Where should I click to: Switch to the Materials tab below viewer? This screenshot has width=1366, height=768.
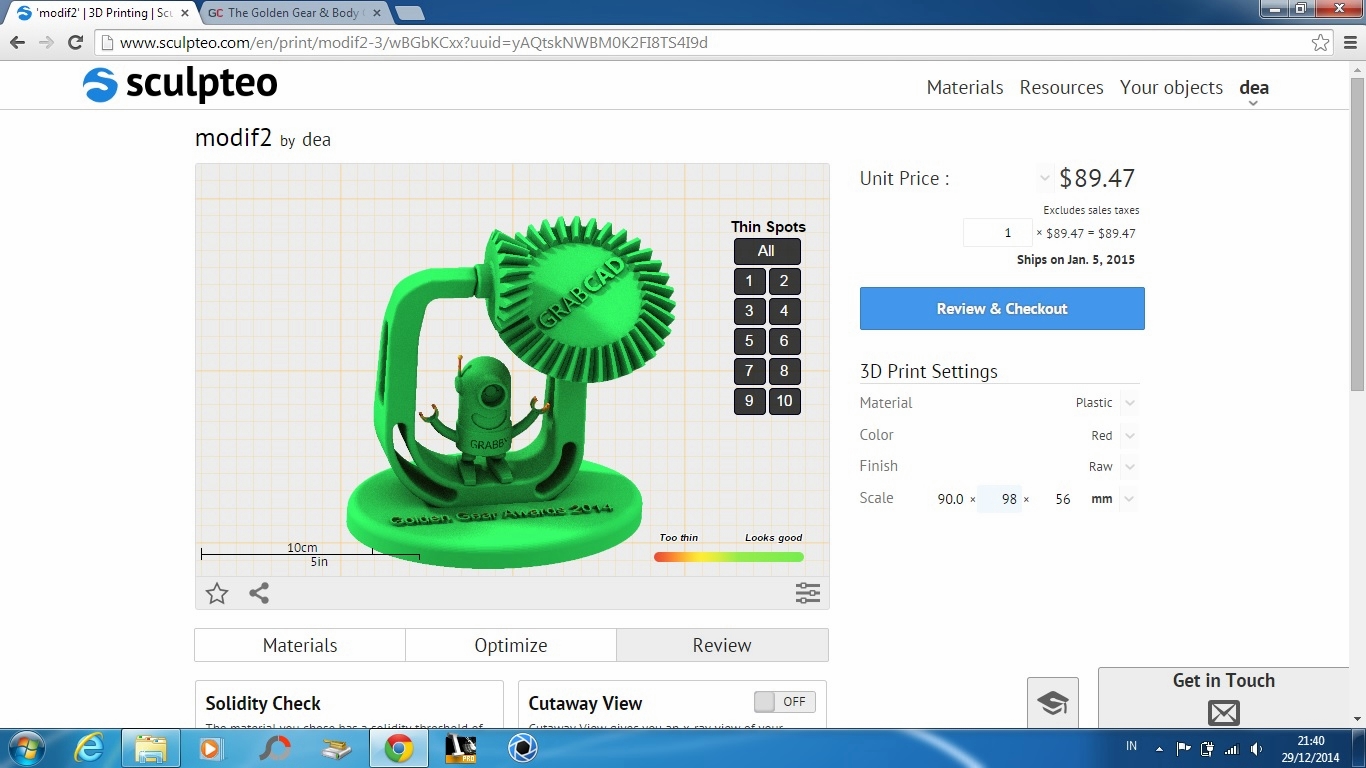(300, 645)
